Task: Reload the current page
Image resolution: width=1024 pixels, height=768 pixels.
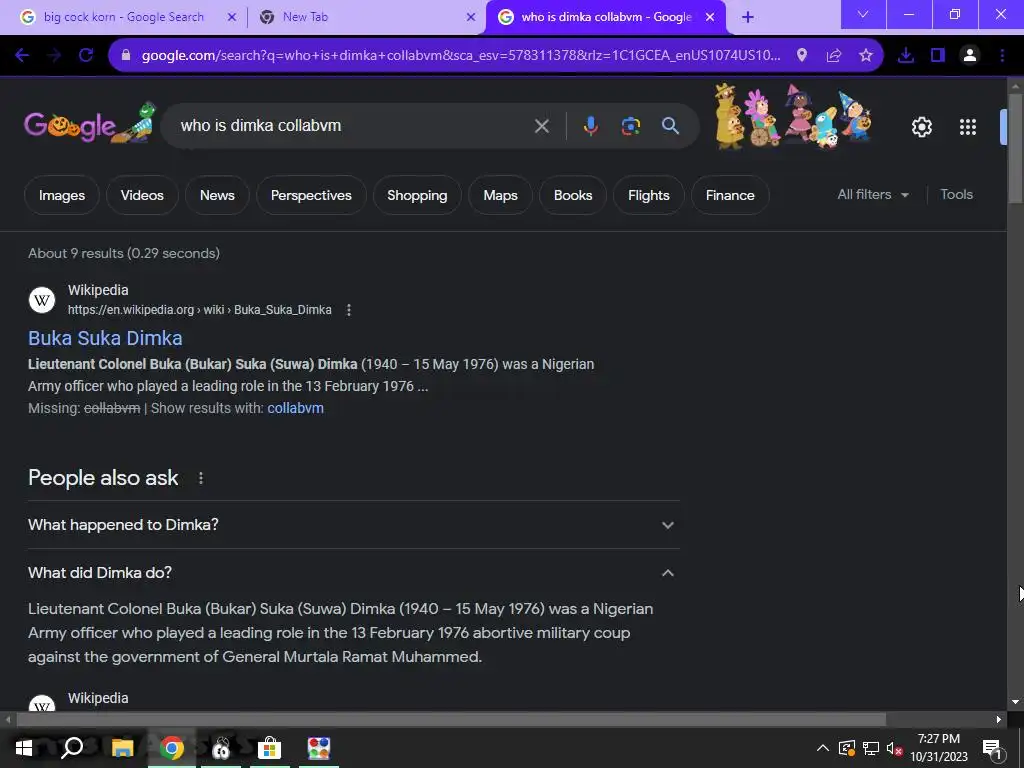Action: (86, 56)
